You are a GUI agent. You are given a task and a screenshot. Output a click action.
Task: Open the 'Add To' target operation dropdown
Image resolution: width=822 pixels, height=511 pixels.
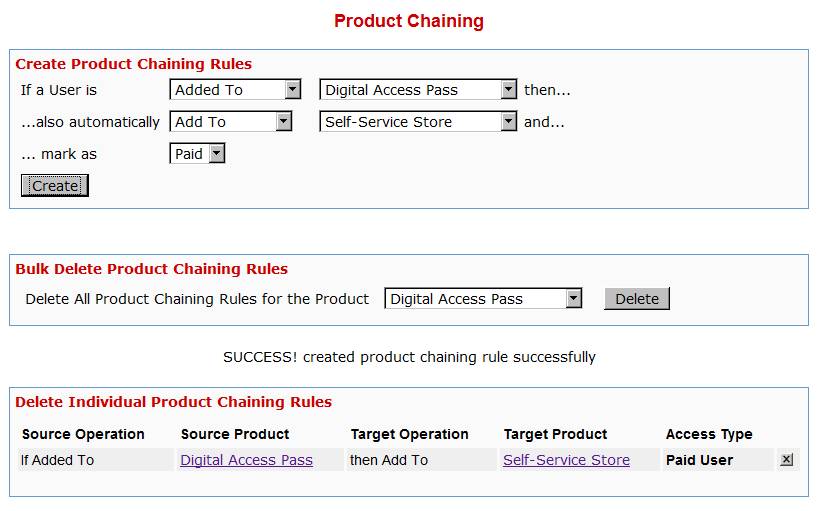coord(231,122)
